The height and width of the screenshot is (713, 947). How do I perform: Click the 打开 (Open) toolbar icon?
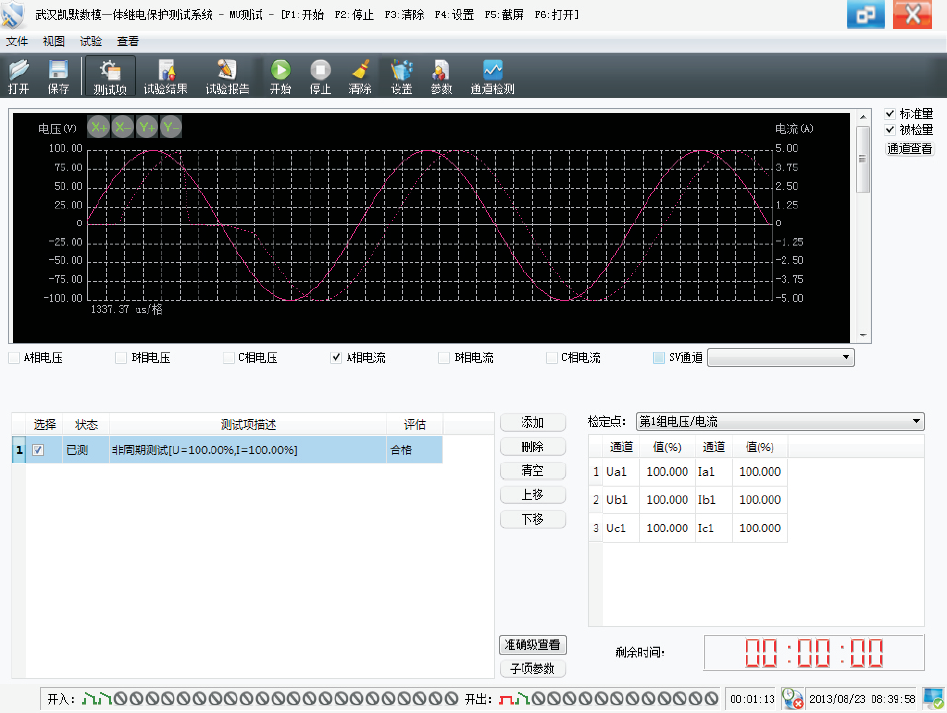tap(19, 77)
